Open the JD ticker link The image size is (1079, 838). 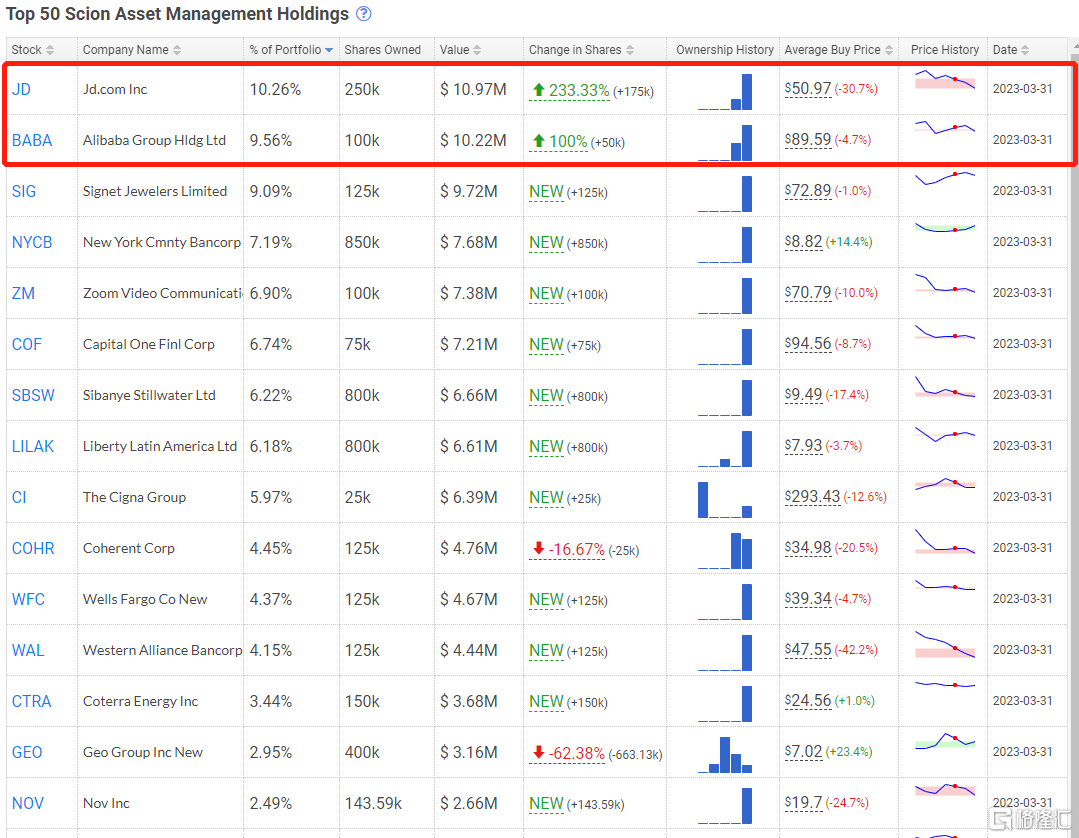click(21, 90)
